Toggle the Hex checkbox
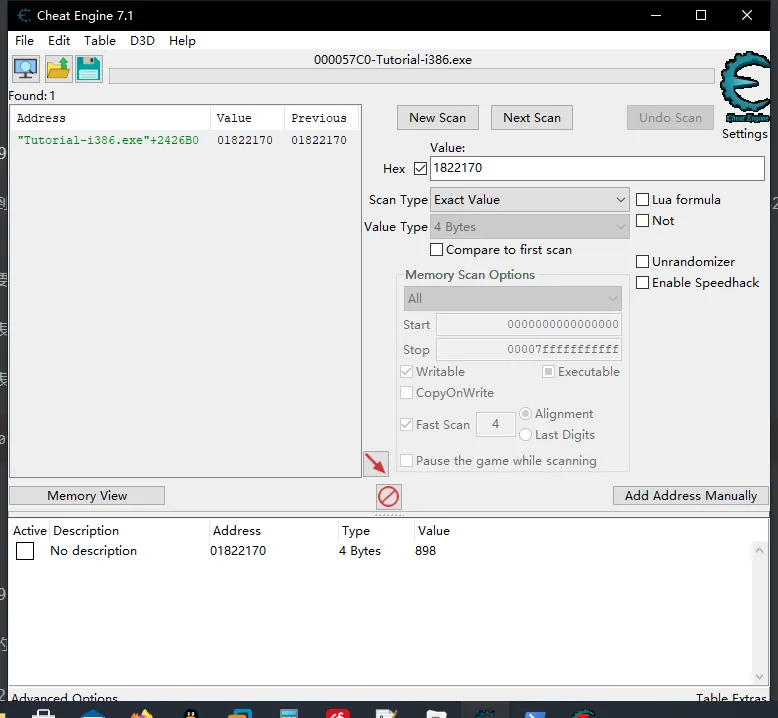 [420, 169]
